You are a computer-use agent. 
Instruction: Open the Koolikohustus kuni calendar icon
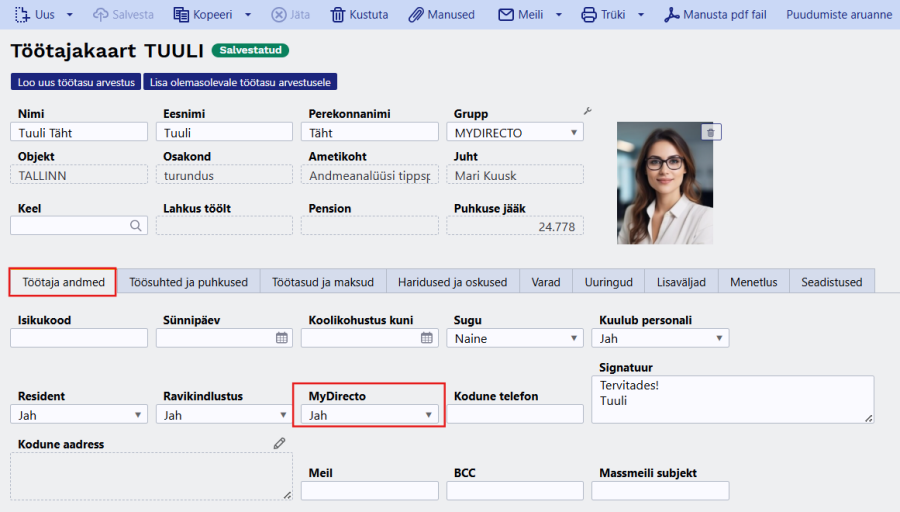(x=427, y=338)
